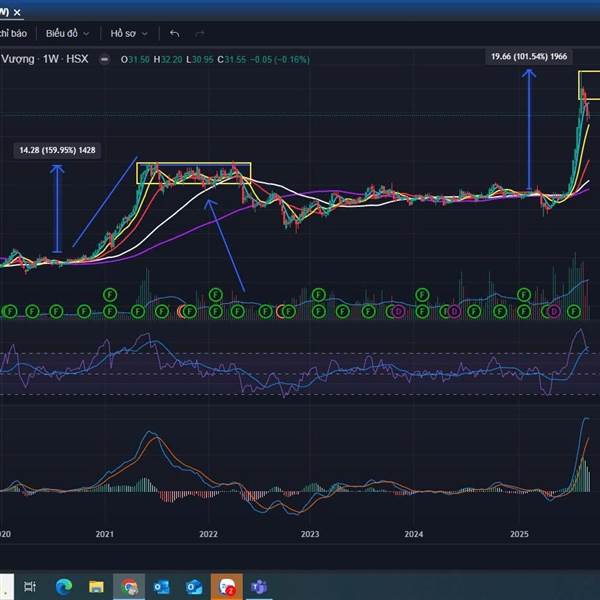The width and height of the screenshot is (600, 600).
Task: Open the taskbar app showing red badge 2
Action: click(227, 586)
